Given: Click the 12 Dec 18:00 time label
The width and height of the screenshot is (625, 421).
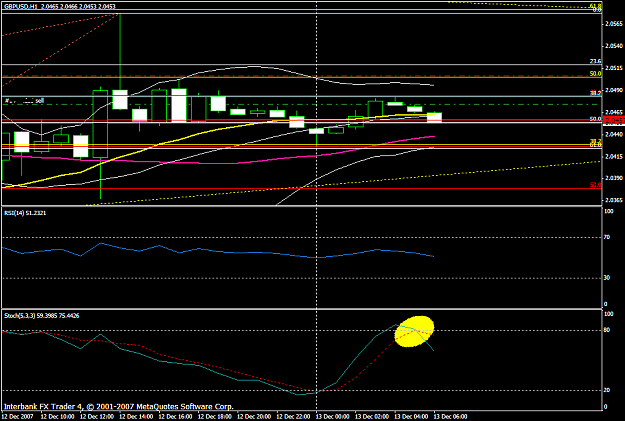Looking at the screenshot, I should coord(215,417).
